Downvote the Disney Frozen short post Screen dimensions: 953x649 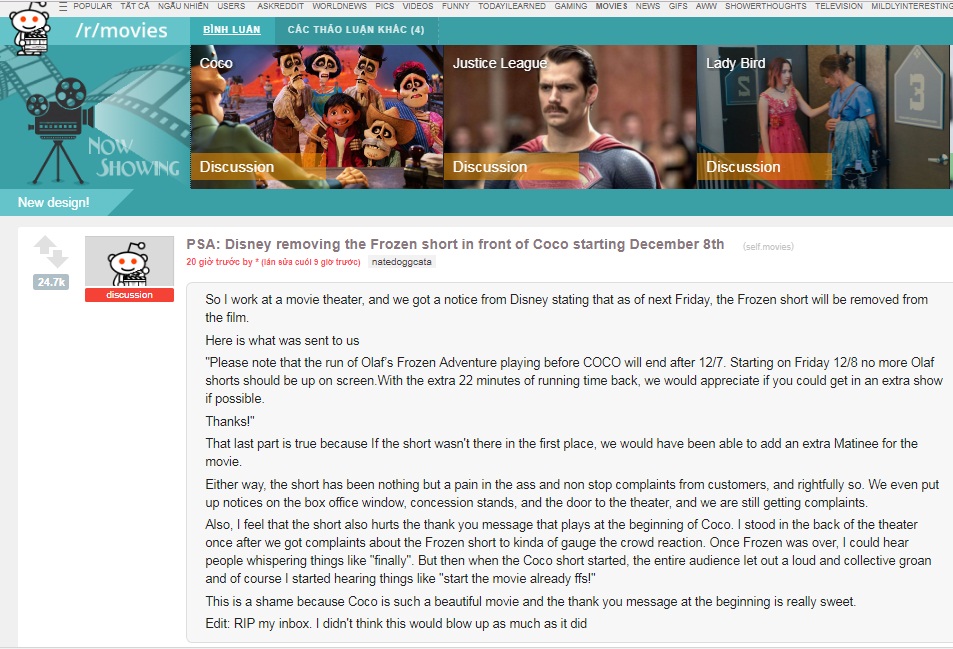(58, 259)
